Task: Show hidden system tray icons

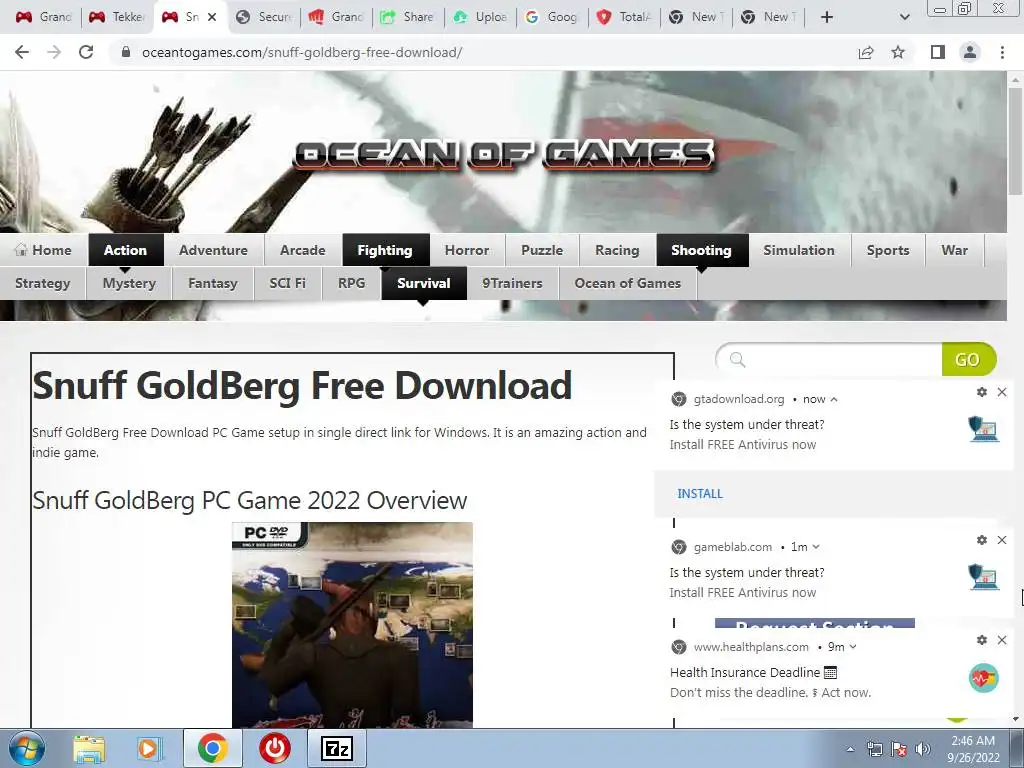Action: pyautogui.click(x=850, y=750)
